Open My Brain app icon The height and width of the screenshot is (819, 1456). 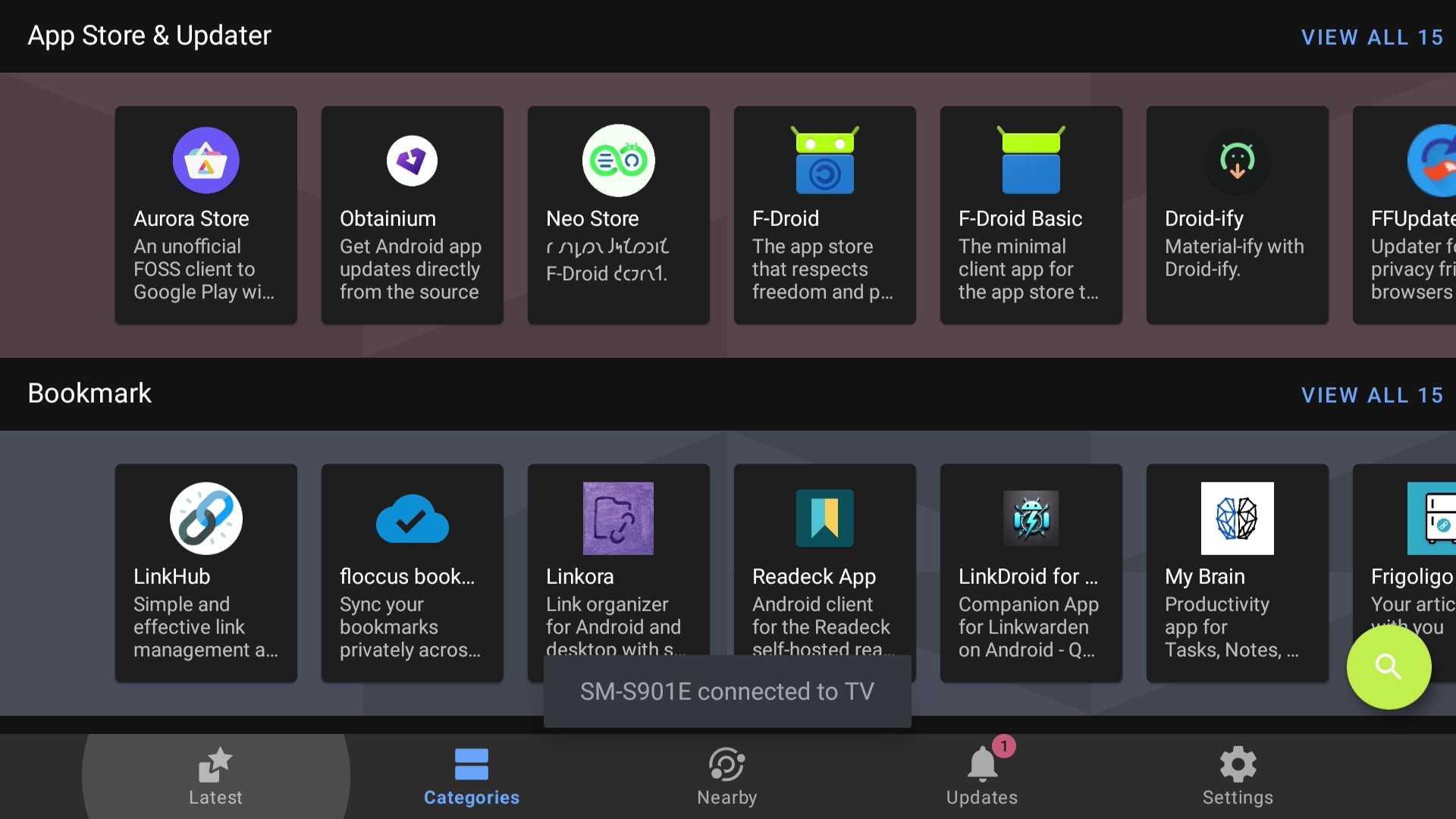(1237, 519)
